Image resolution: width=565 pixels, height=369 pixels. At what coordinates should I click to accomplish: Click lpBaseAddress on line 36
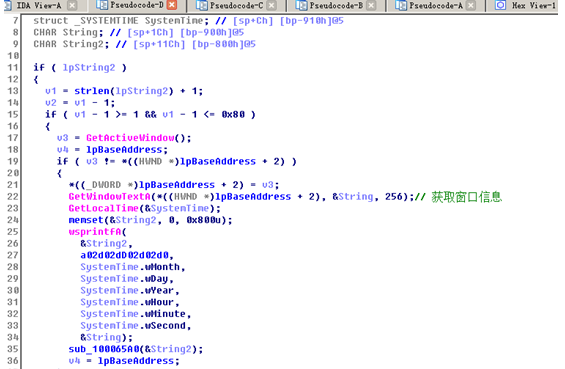coord(136,361)
